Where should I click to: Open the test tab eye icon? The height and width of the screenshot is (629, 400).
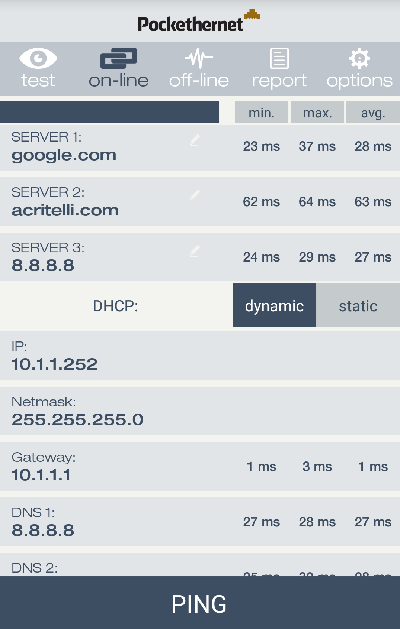pyautogui.click(x=38, y=59)
